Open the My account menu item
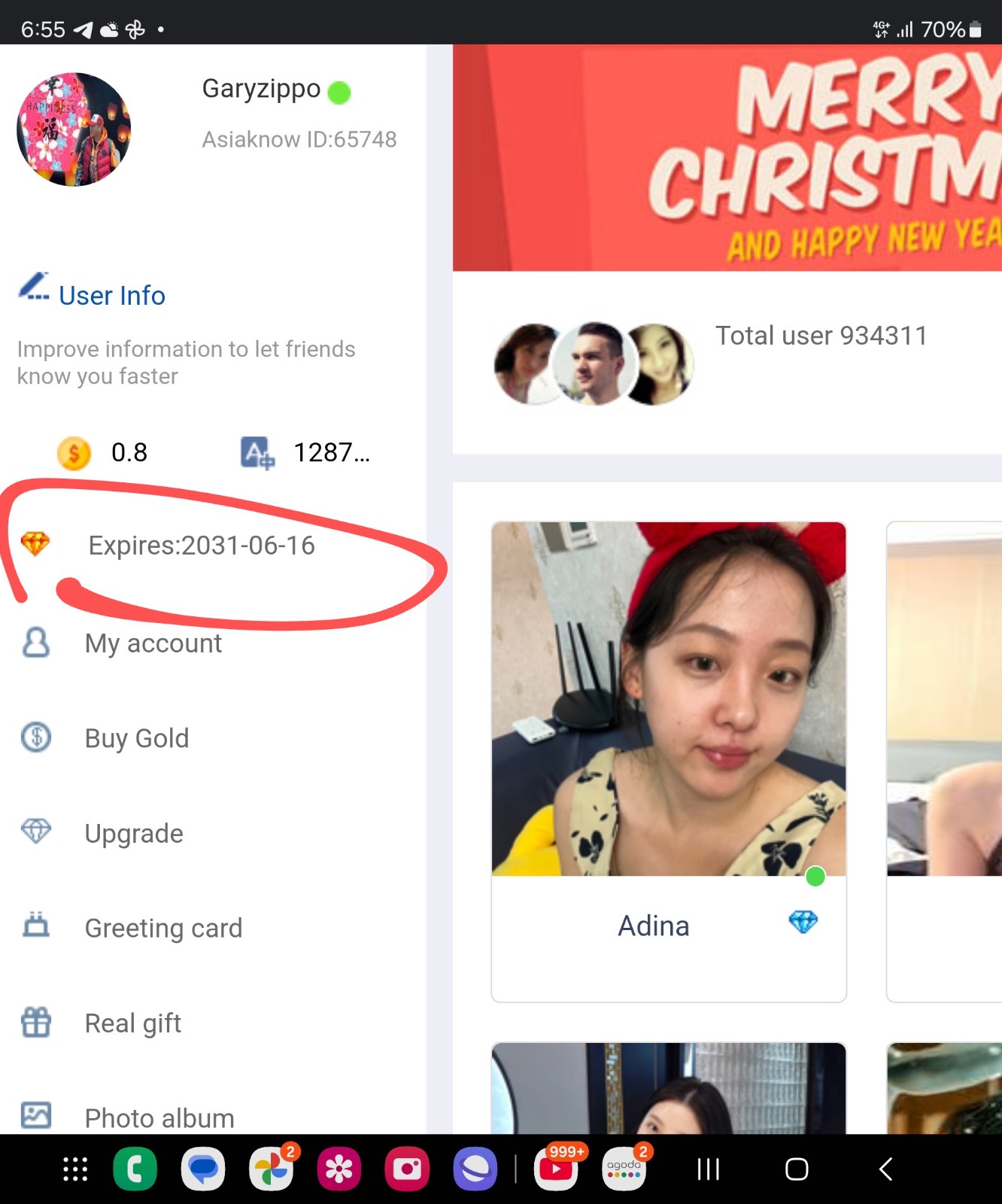 tap(153, 643)
